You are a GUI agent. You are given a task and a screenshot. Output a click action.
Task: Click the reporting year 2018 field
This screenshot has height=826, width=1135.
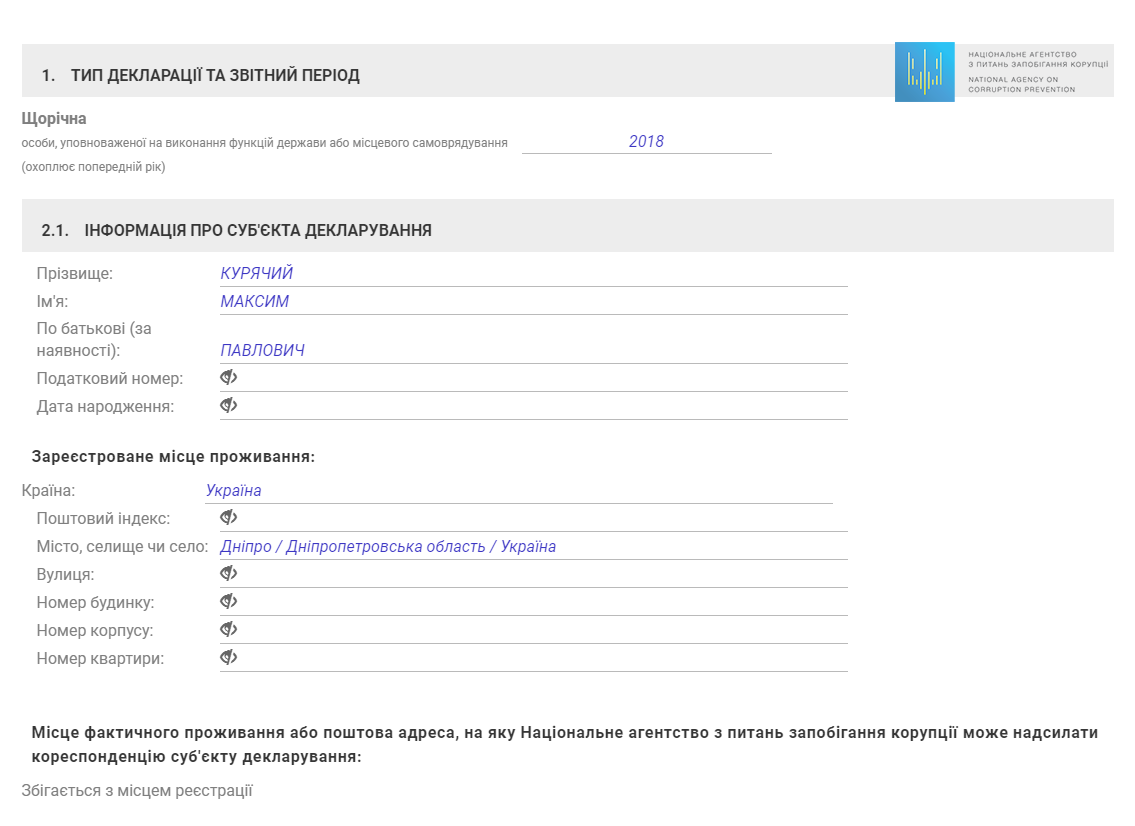[x=646, y=142]
